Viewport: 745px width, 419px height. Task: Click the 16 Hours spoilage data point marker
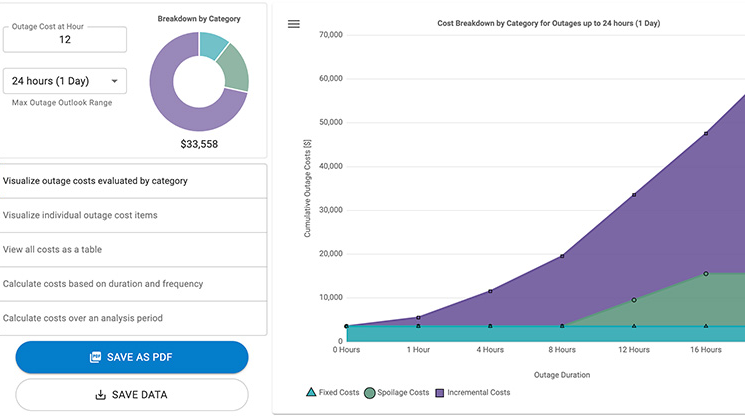coord(706,273)
